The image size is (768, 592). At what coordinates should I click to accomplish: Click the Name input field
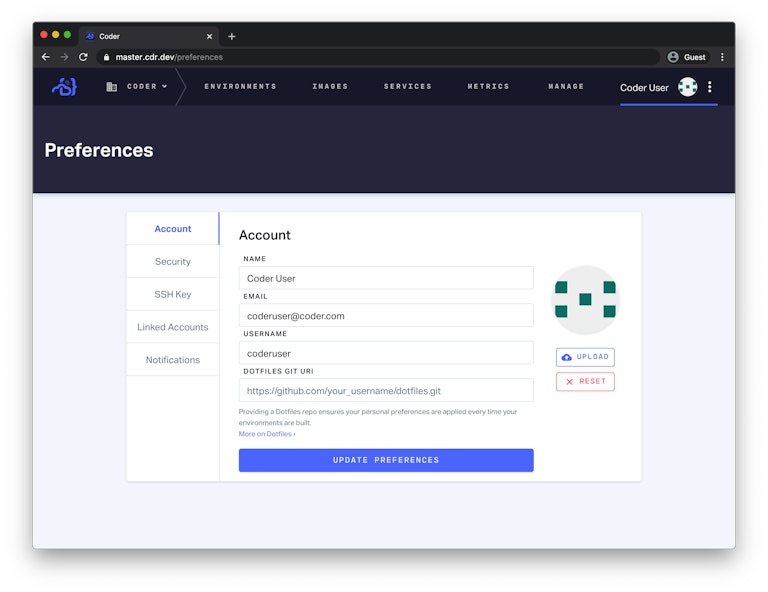[x=386, y=278]
